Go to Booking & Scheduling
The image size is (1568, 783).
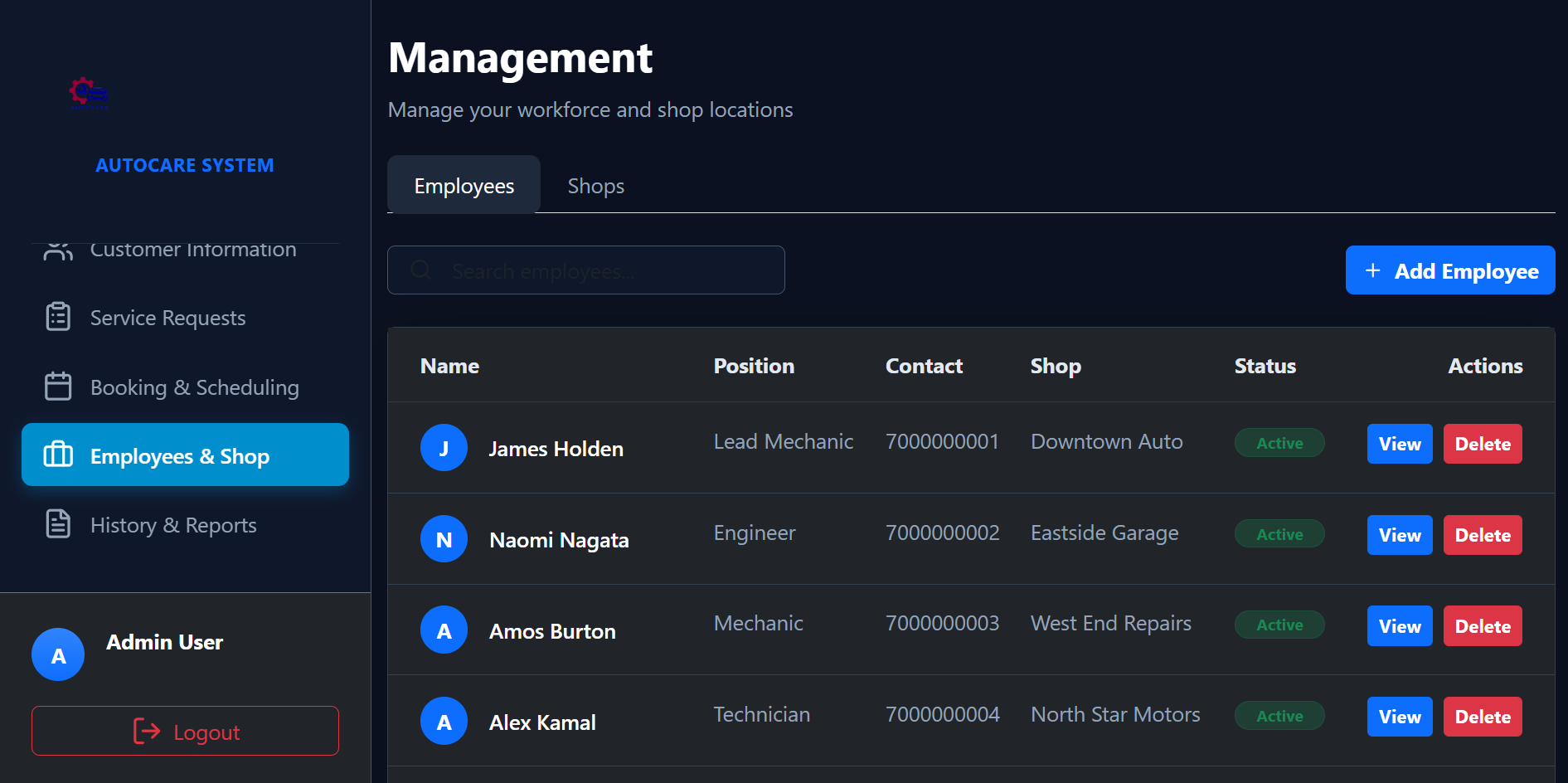tap(185, 386)
